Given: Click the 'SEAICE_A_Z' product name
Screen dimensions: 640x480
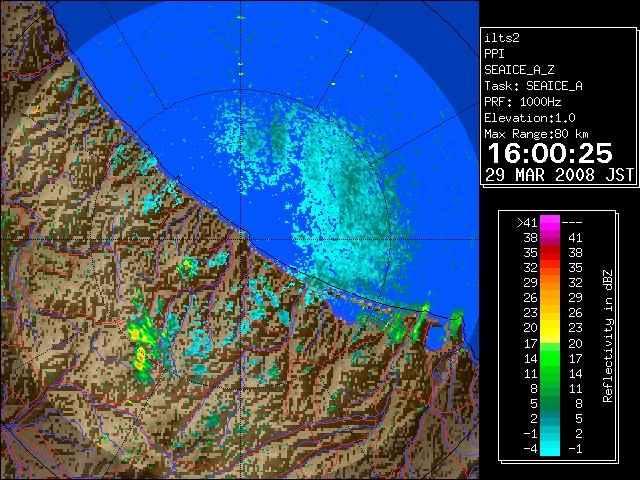Looking at the screenshot, I should [x=519, y=70].
